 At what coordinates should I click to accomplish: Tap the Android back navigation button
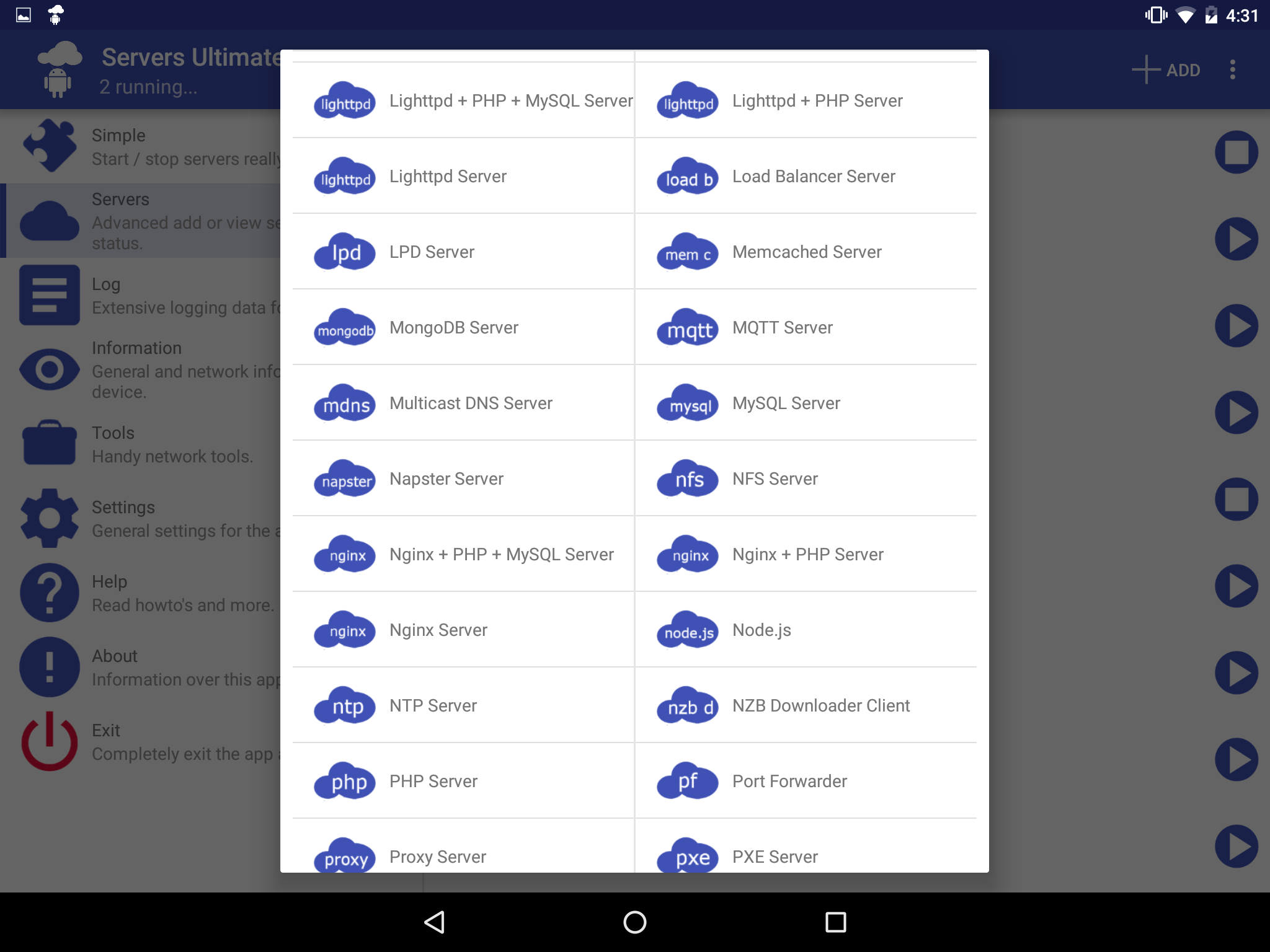click(x=434, y=922)
